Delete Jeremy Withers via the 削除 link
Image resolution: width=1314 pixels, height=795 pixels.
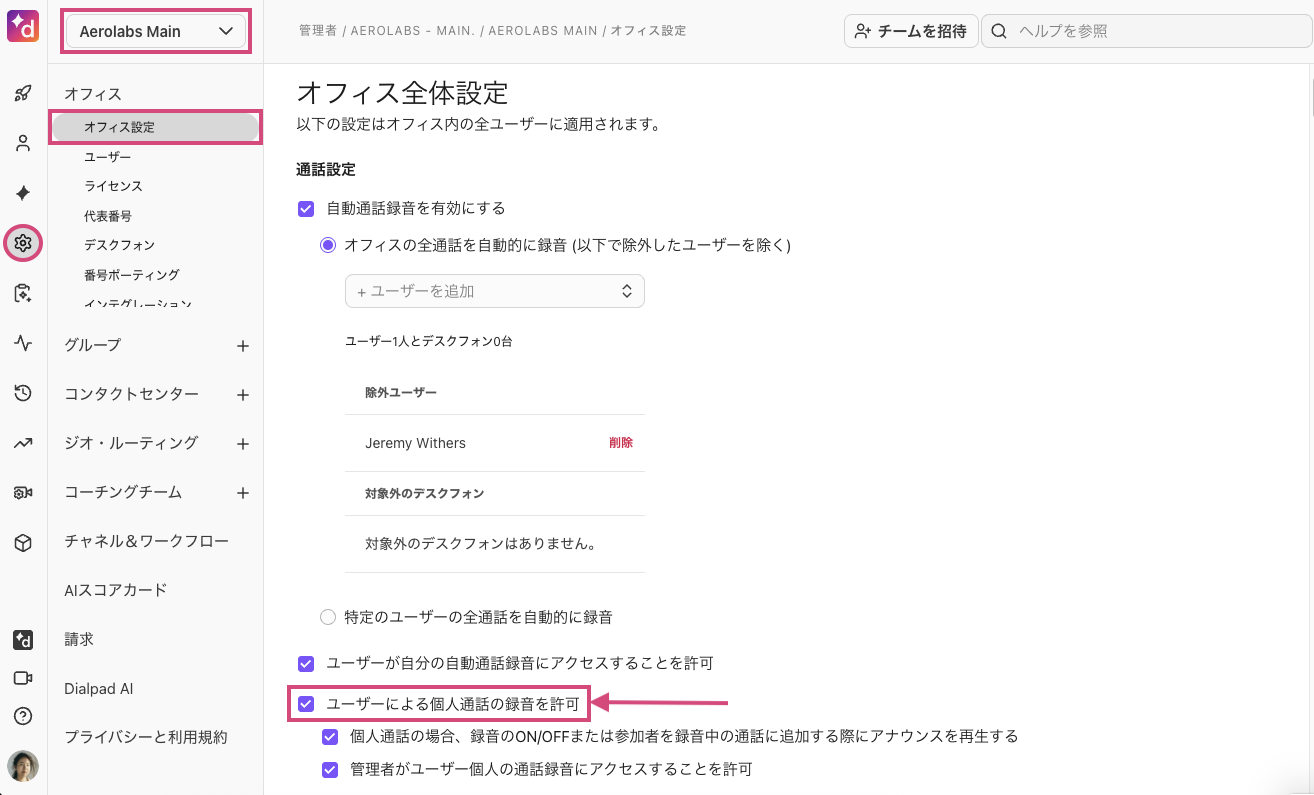click(x=620, y=442)
